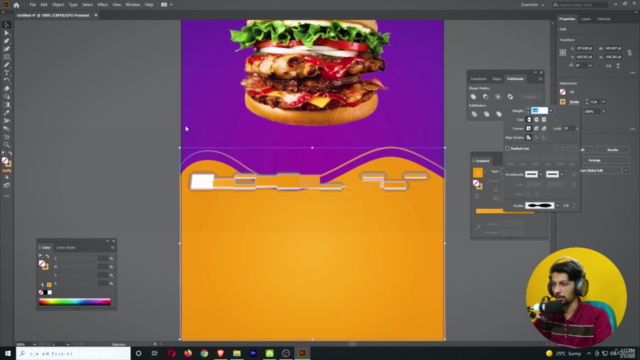Screen dimensions: 640x360
Task: Open Arrange Documents dropdown in menu bar
Action: [x=167, y=5]
